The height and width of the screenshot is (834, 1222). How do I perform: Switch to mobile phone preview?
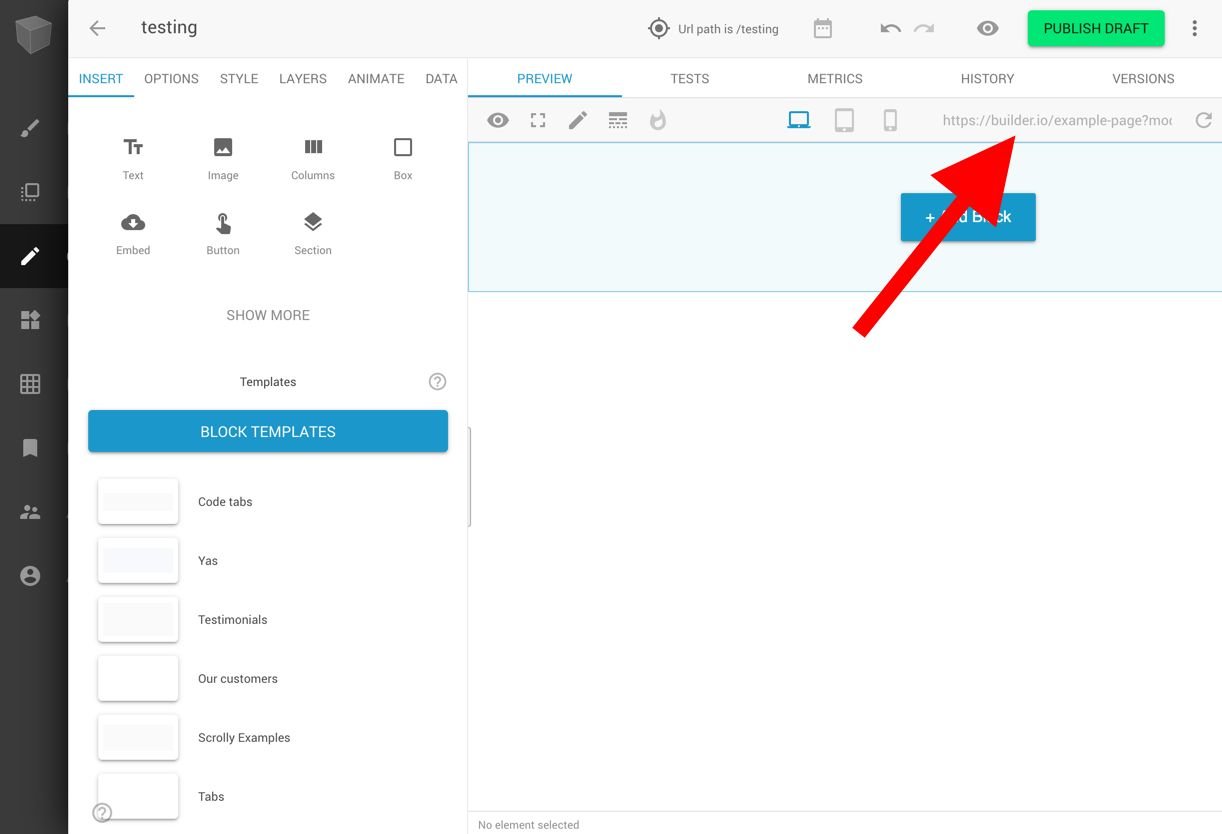point(890,121)
